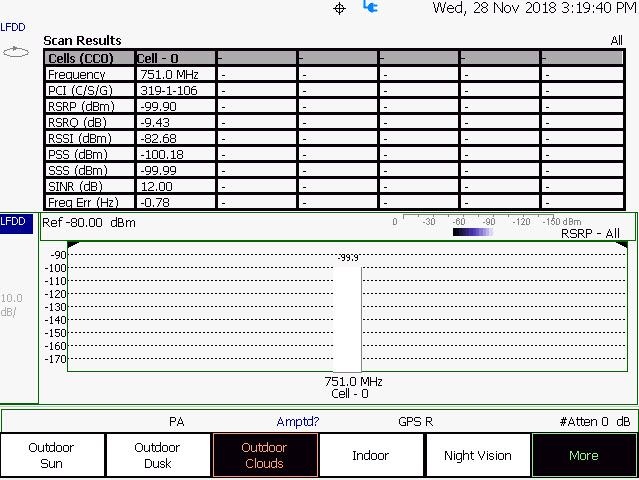
Task: Click the RSRP - All chart label
Action: point(590,233)
